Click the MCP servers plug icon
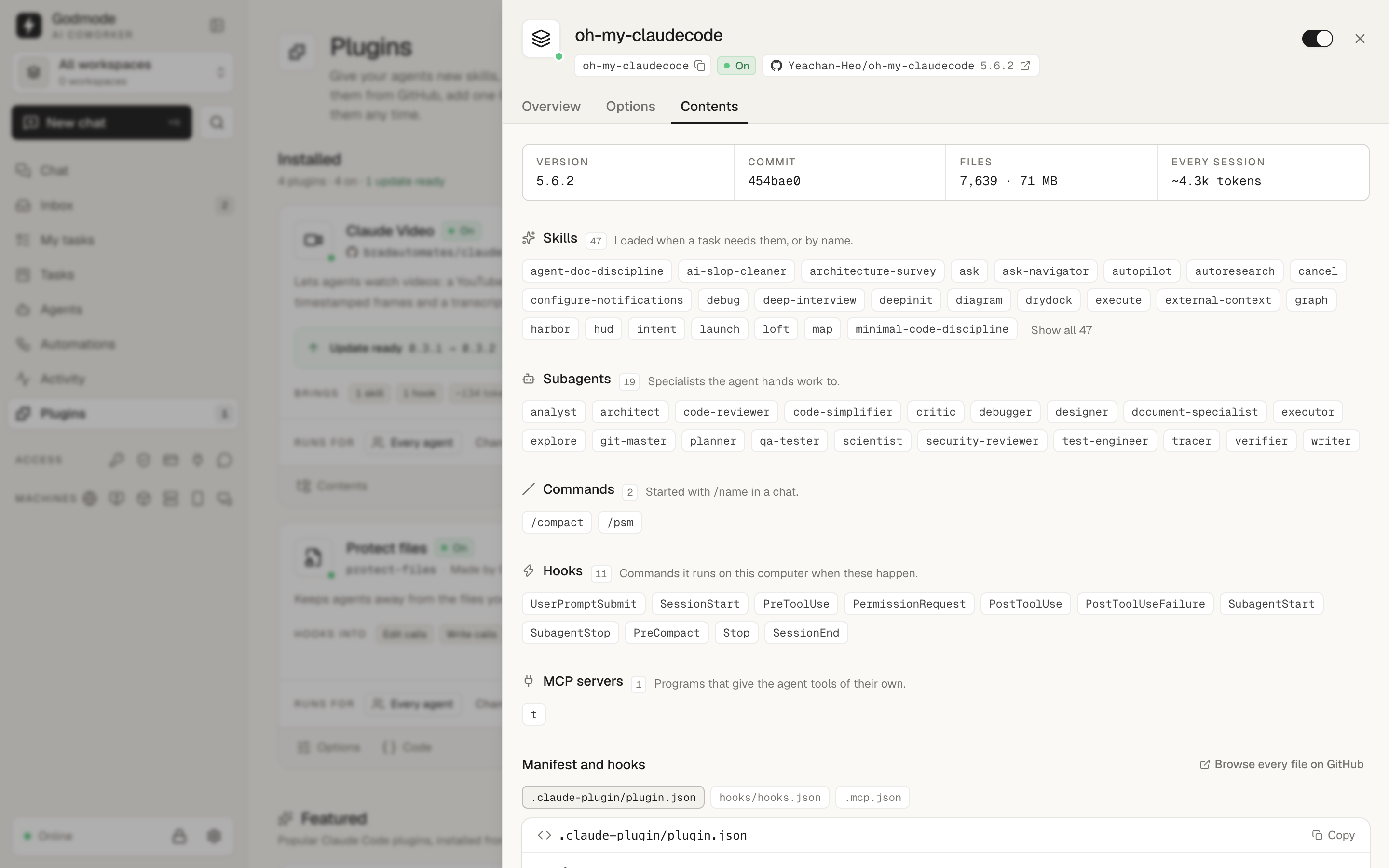This screenshot has width=1389, height=868. 529,681
